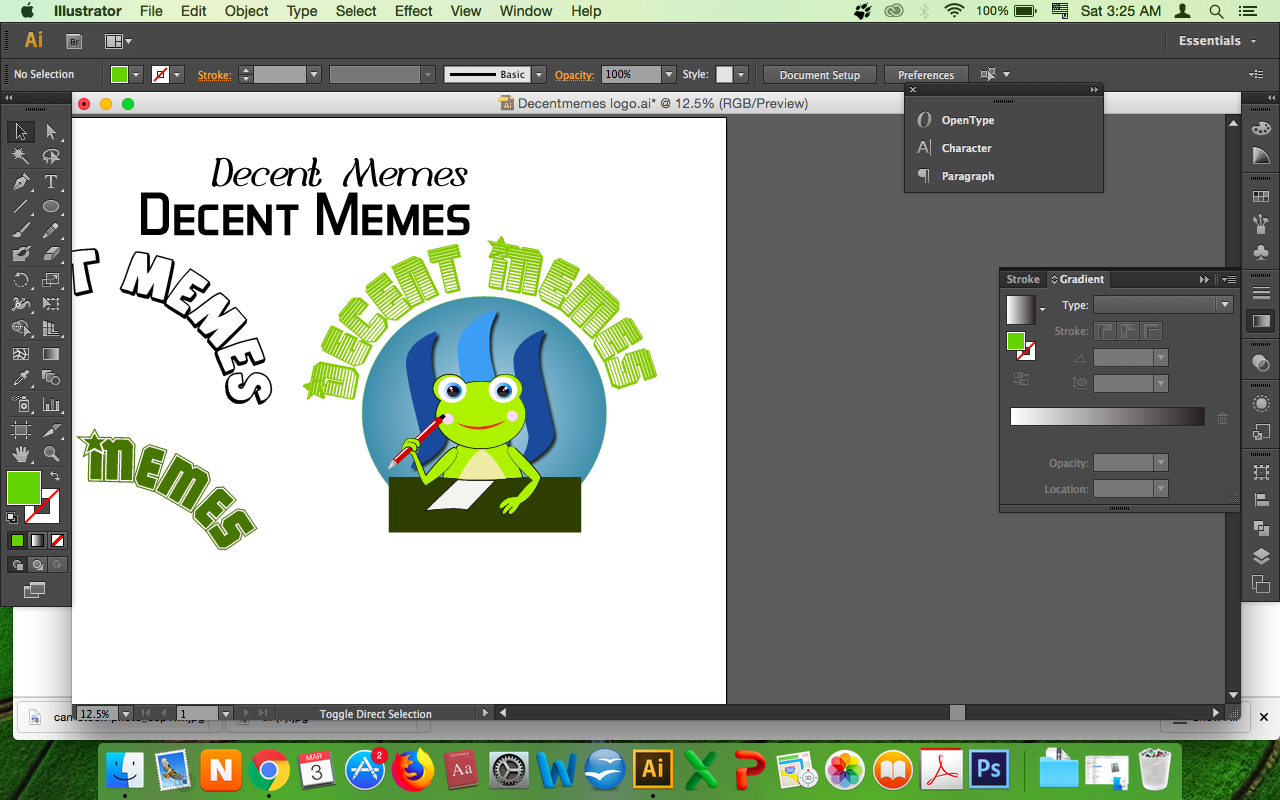The height and width of the screenshot is (800, 1280).
Task: Choose the Ellipse tool
Action: [x=51, y=207]
